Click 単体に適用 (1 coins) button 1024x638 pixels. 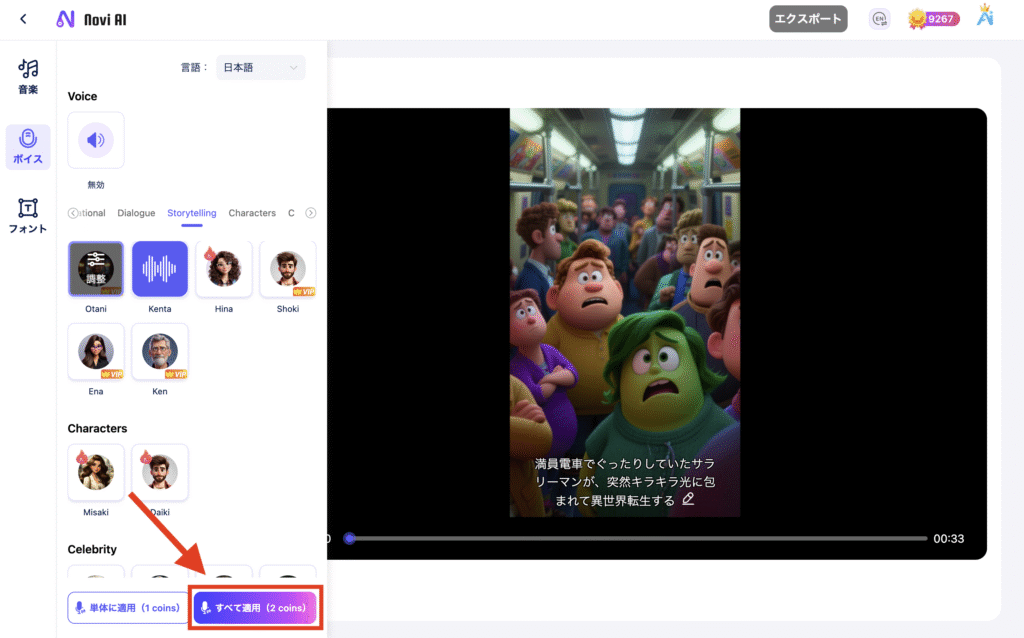[127, 608]
